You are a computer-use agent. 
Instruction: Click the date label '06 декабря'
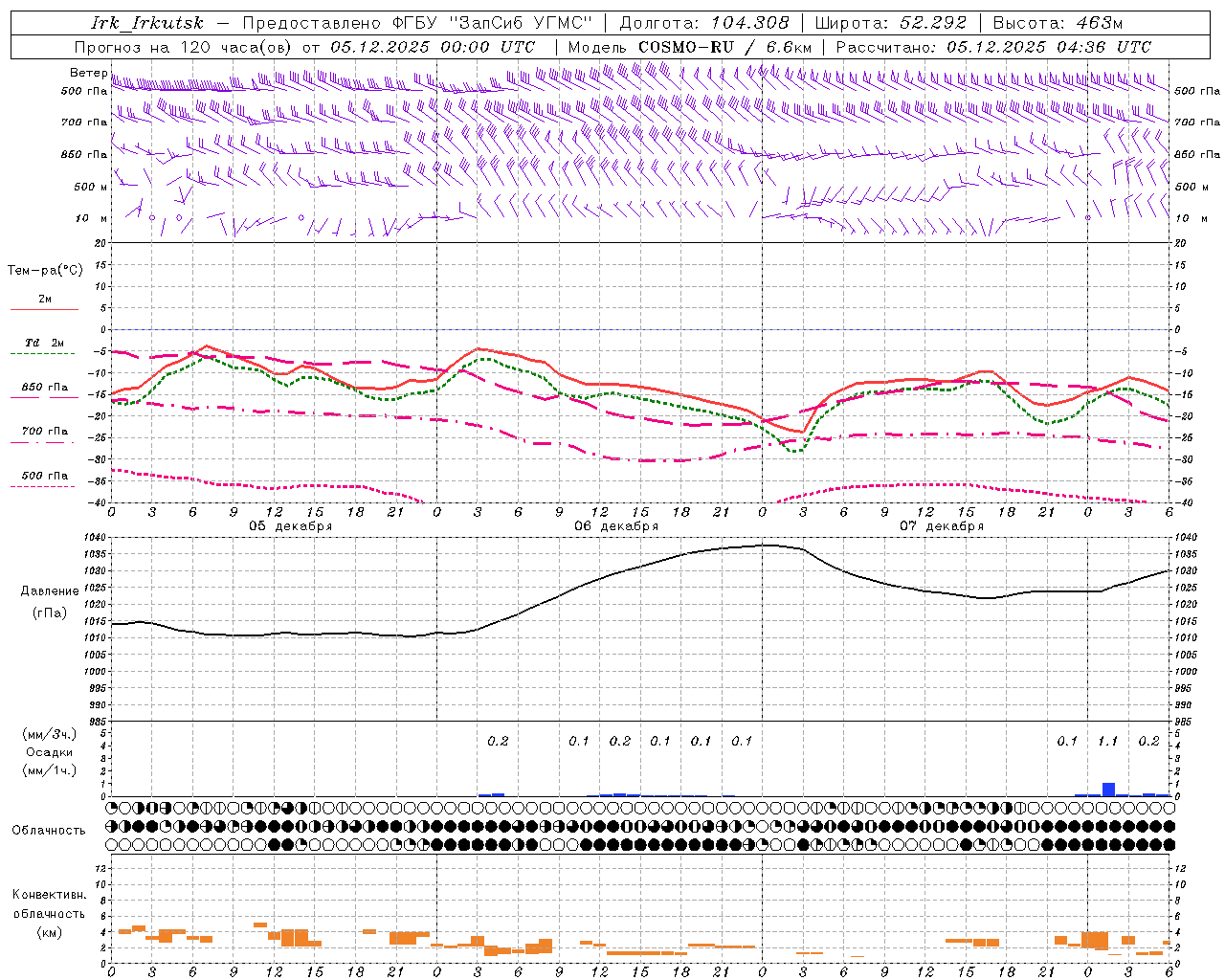tap(616, 526)
